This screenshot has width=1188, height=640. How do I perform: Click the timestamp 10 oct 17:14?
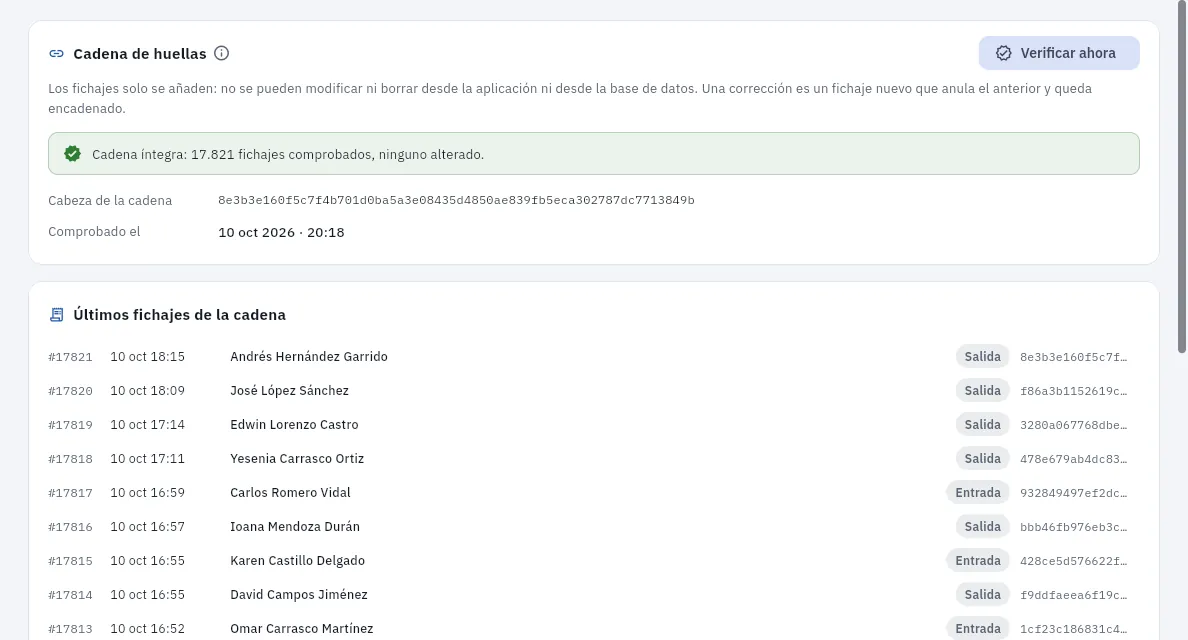148,425
